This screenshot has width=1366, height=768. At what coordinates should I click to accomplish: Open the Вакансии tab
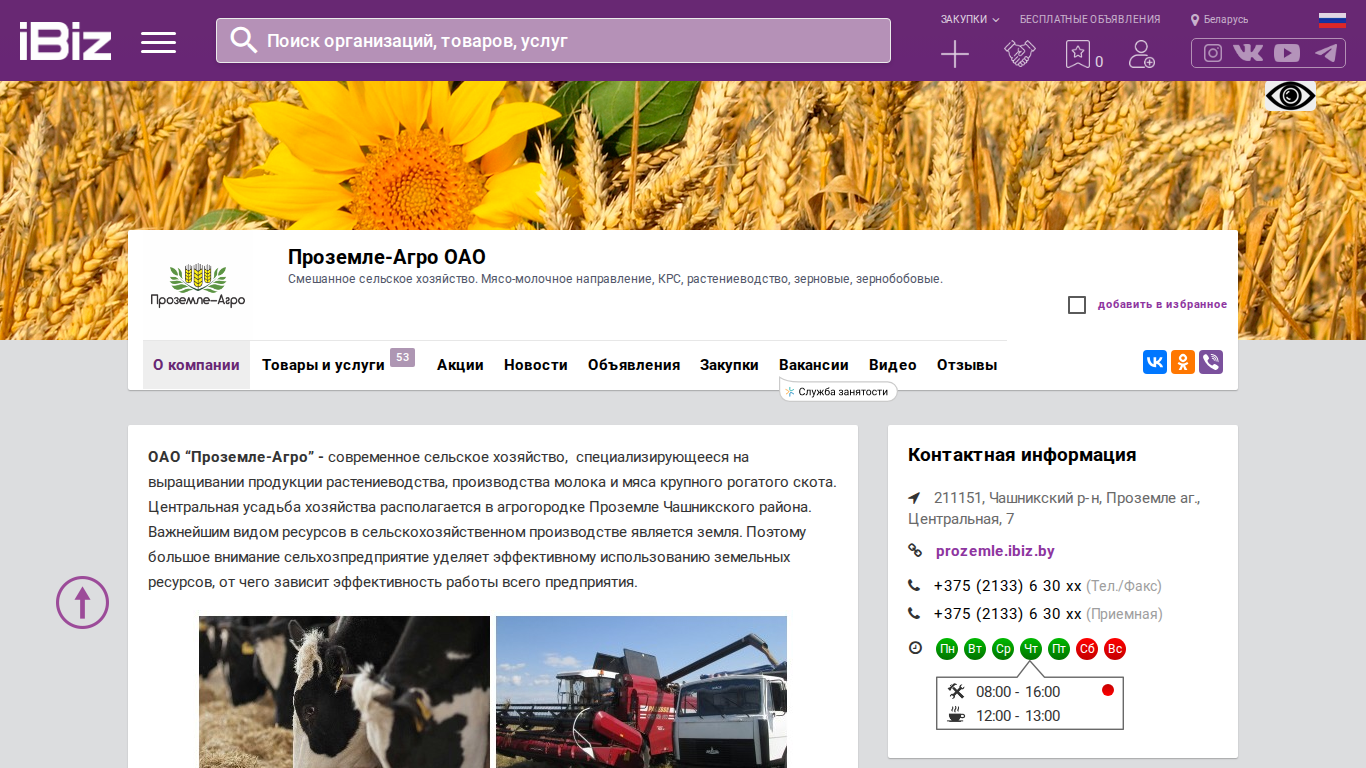click(814, 365)
